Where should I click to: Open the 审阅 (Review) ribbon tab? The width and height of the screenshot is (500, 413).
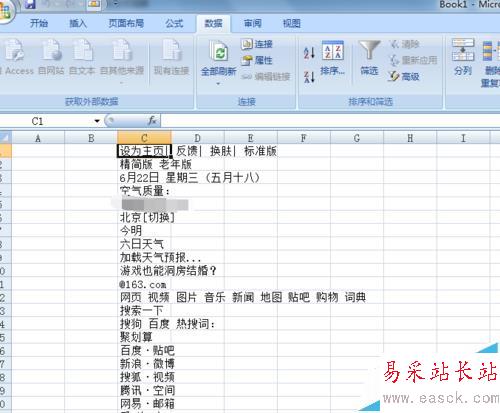point(252,23)
